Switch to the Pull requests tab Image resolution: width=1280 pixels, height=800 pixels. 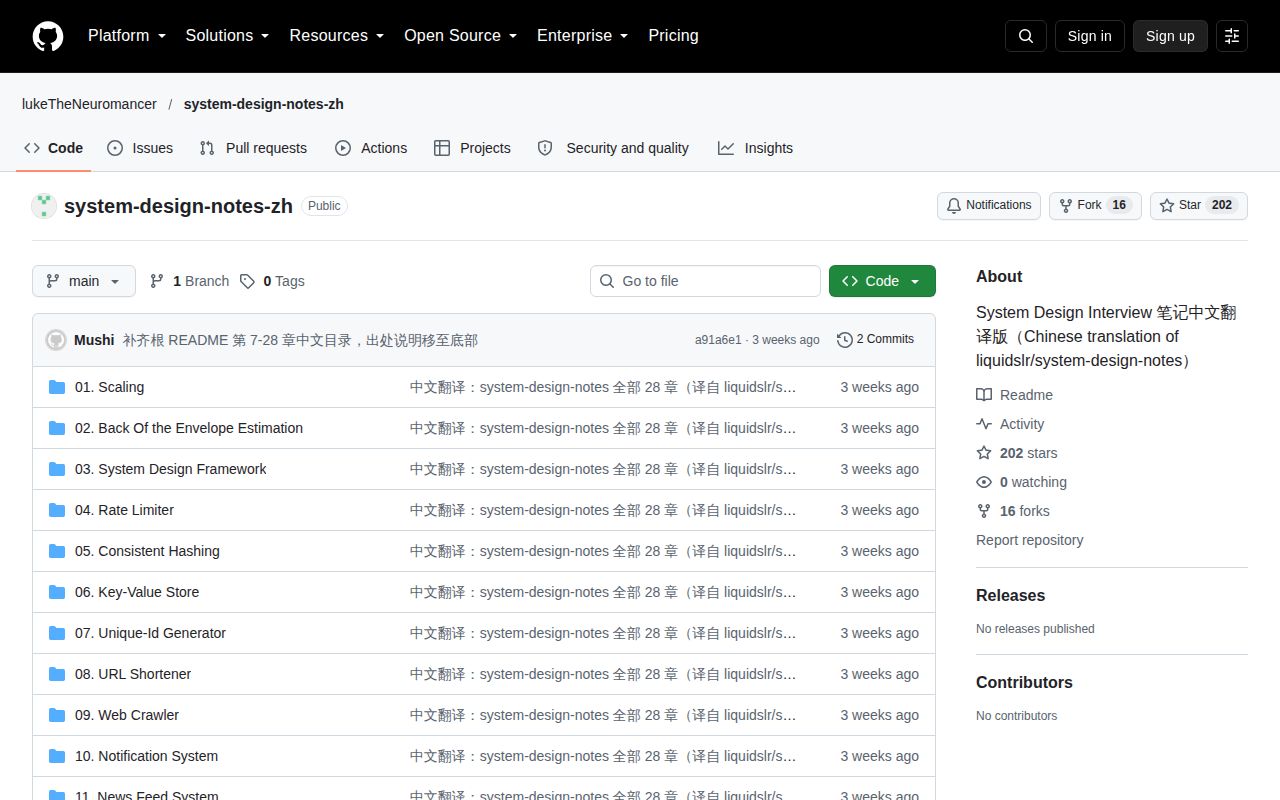pos(253,148)
